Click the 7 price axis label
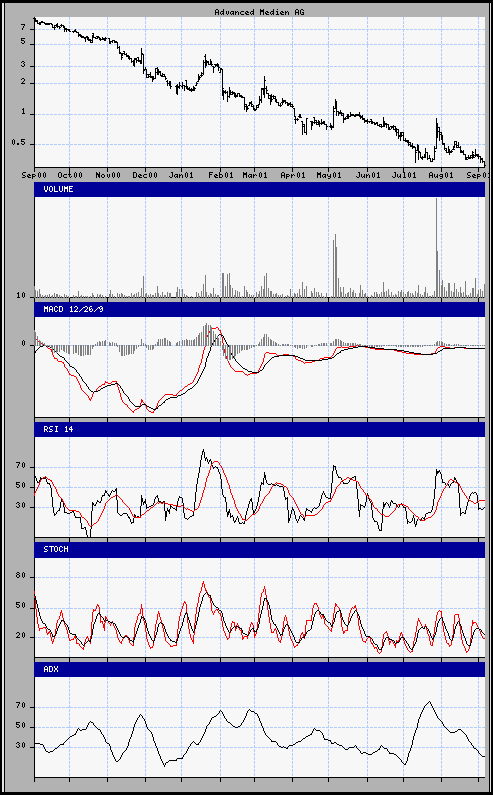Image resolution: width=493 pixels, height=795 pixels. (x=23, y=29)
